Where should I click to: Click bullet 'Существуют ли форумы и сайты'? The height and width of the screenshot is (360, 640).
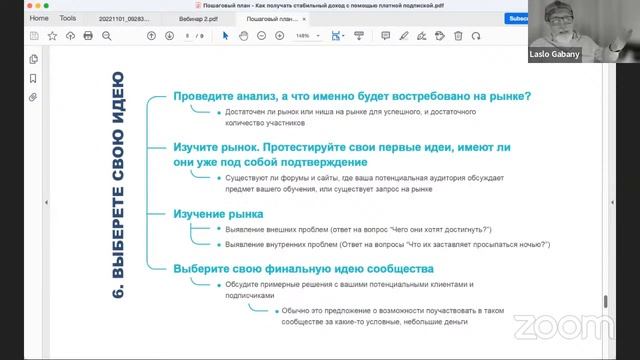tap(364, 183)
